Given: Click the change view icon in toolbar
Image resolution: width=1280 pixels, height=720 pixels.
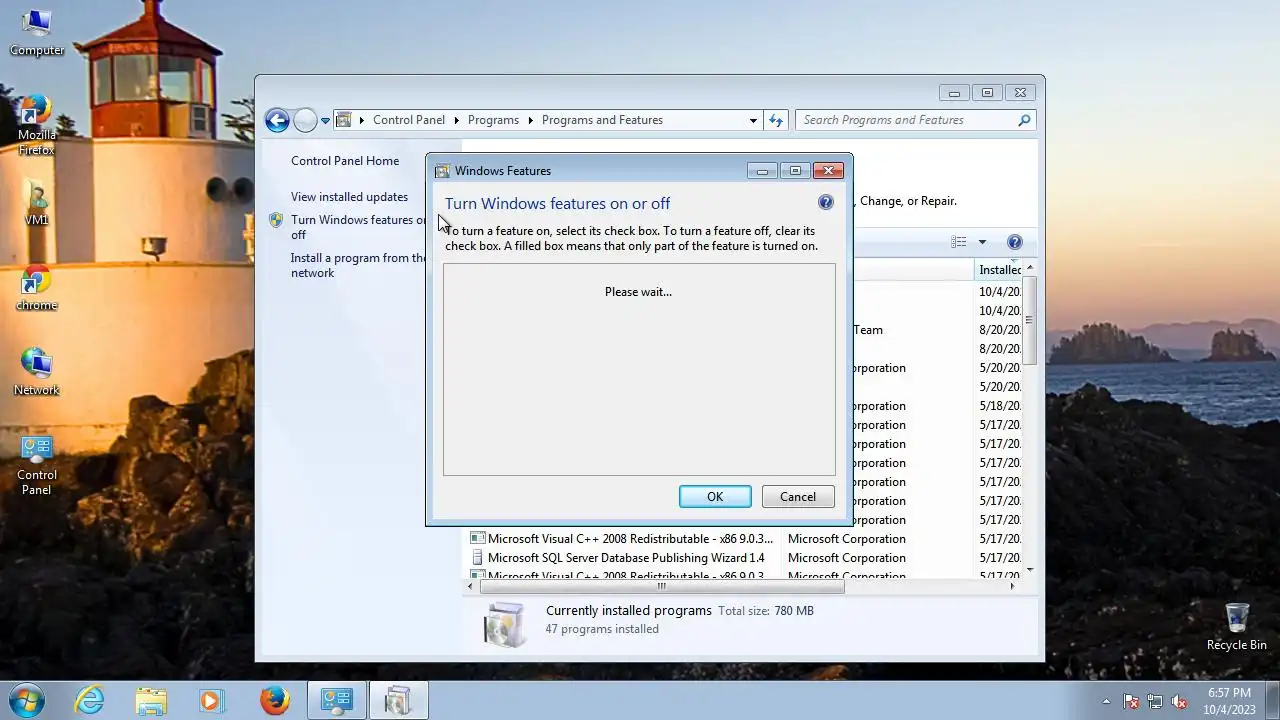Looking at the screenshot, I should pyautogui.click(x=959, y=242).
